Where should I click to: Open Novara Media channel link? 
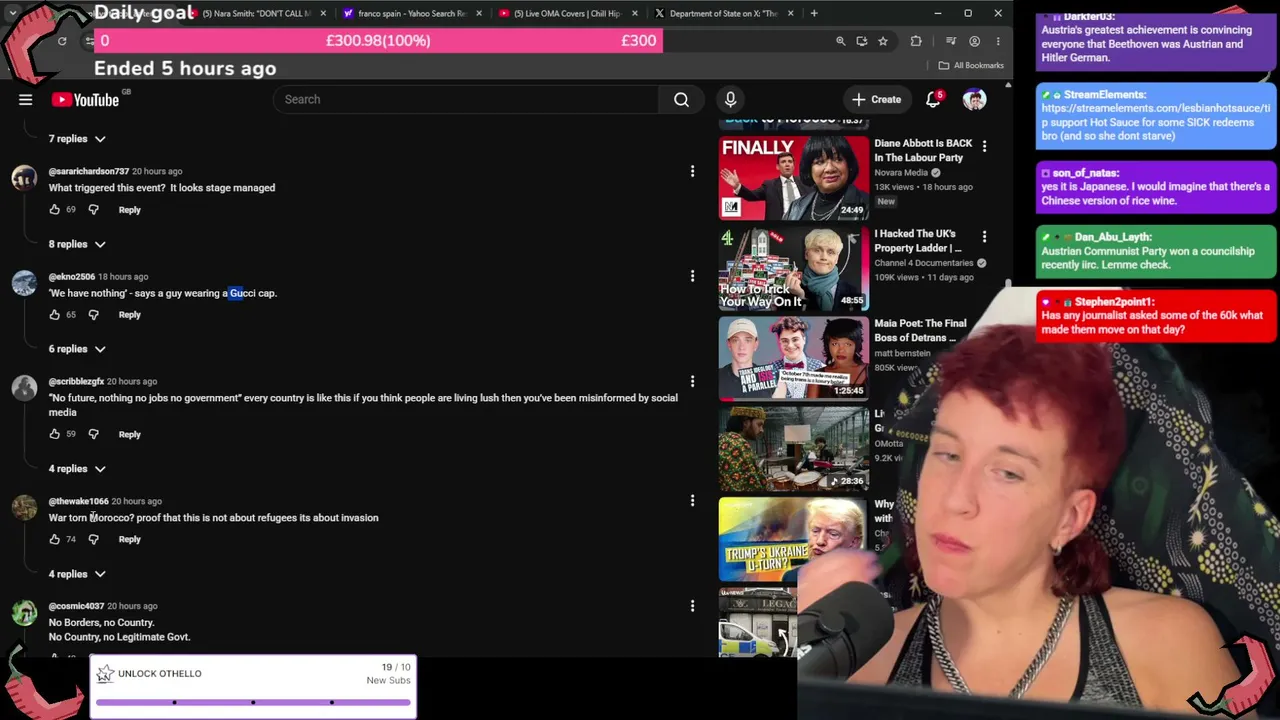(901, 173)
